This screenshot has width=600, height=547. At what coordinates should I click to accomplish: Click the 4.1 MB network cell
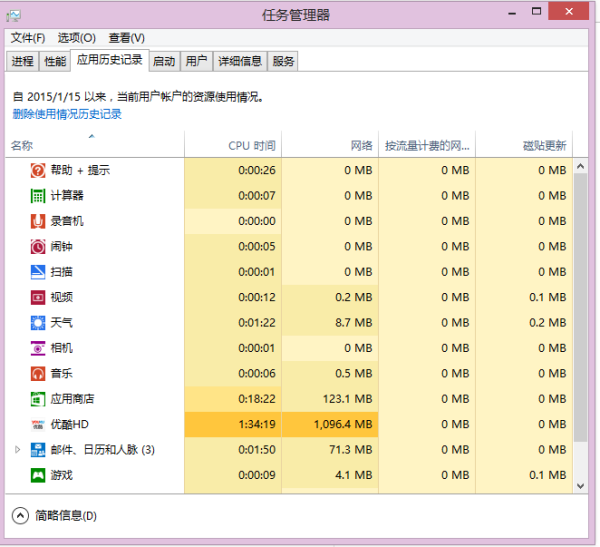(x=330, y=475)
